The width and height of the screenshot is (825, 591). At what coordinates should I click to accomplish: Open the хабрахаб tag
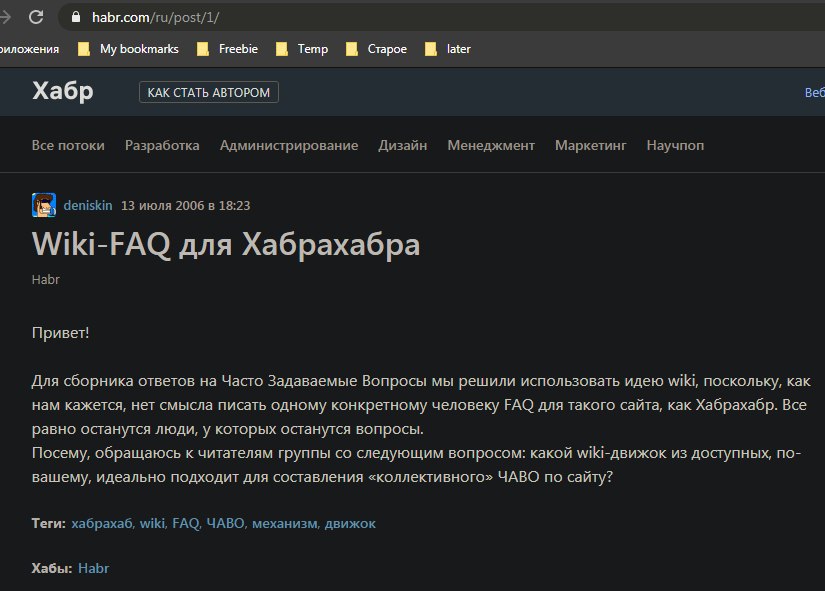coord(102,523)
